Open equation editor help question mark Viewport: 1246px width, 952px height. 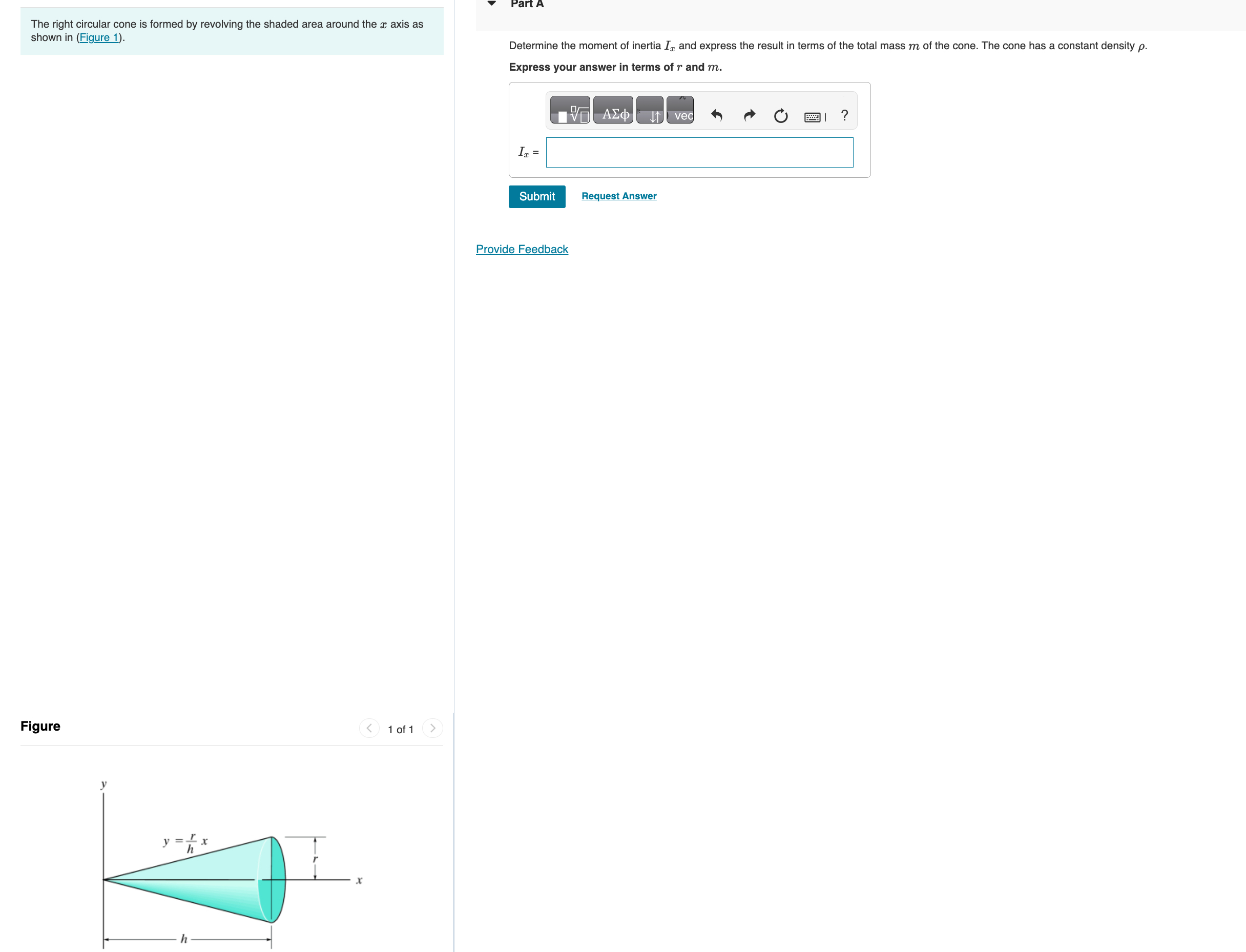pos(844,116)
